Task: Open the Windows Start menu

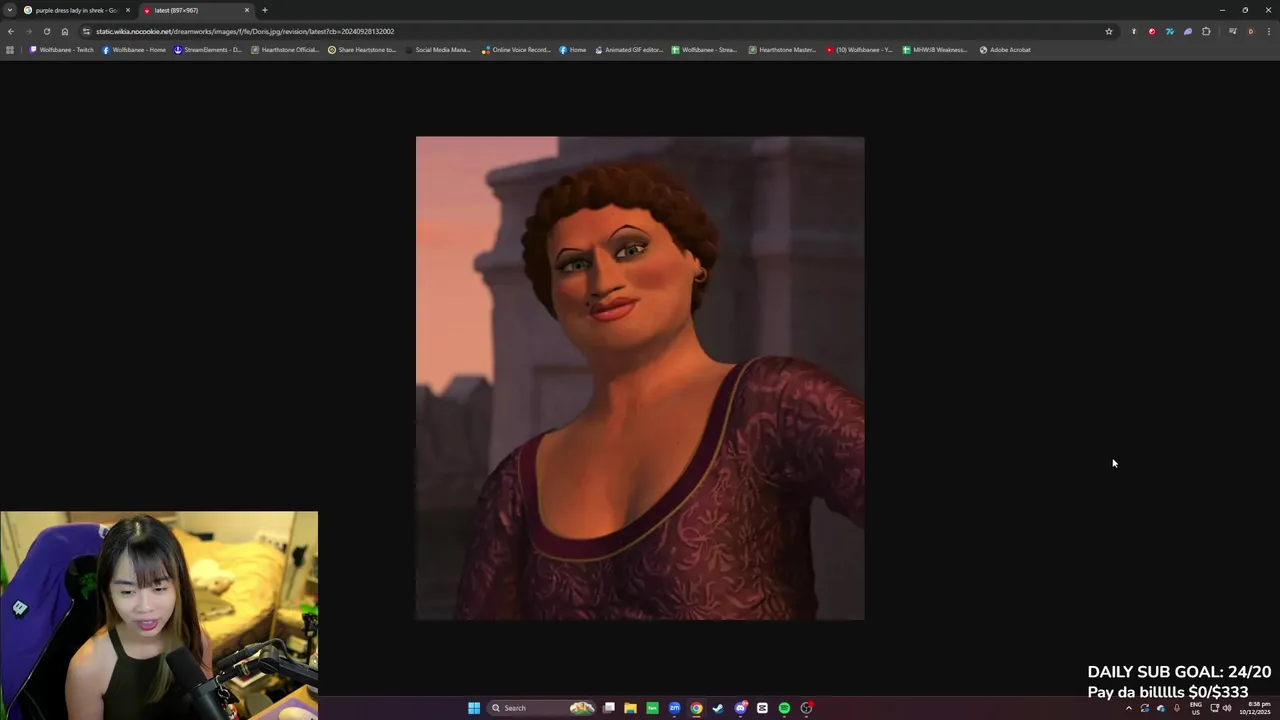Action: click(474, 708)
